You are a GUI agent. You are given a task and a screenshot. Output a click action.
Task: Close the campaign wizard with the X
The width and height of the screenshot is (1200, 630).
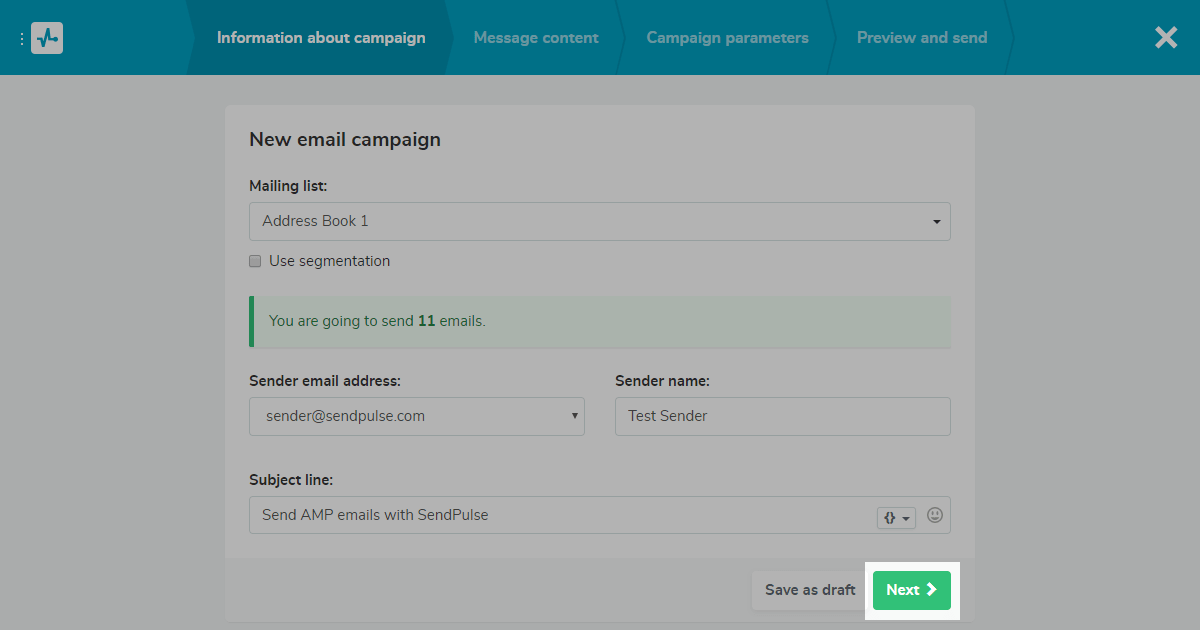[1166, 38]
